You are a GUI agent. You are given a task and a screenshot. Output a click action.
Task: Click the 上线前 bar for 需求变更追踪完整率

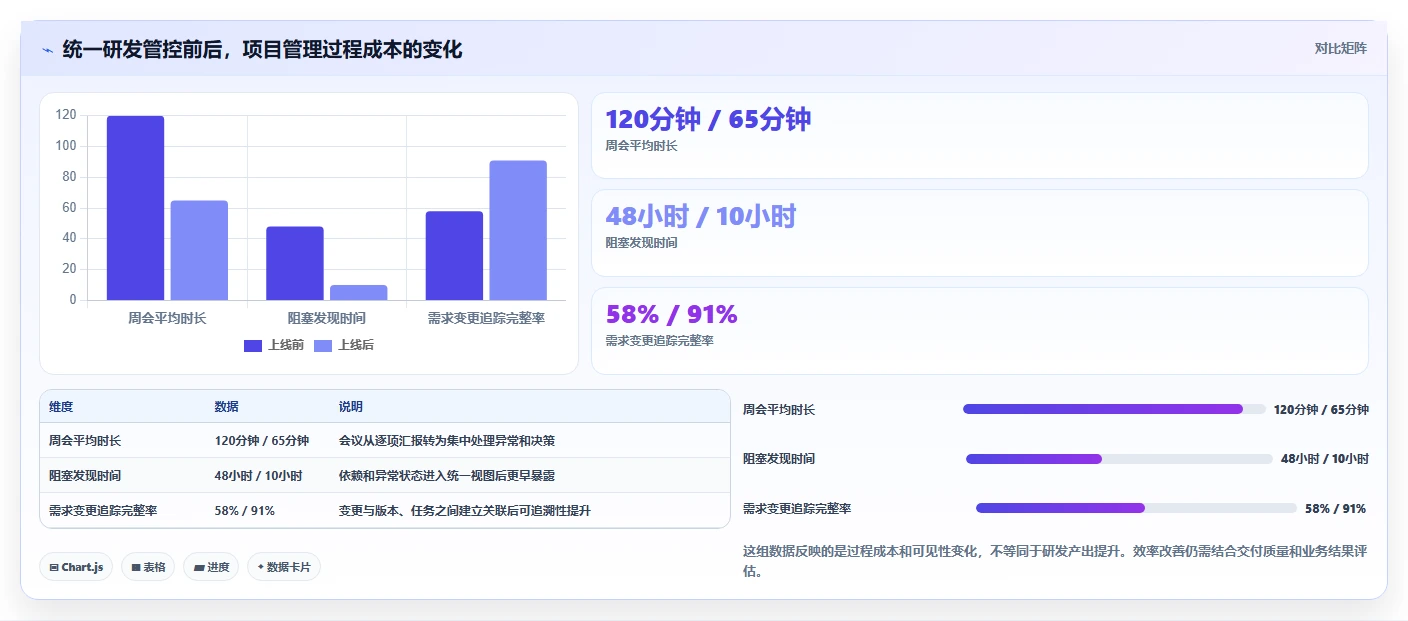454,255
